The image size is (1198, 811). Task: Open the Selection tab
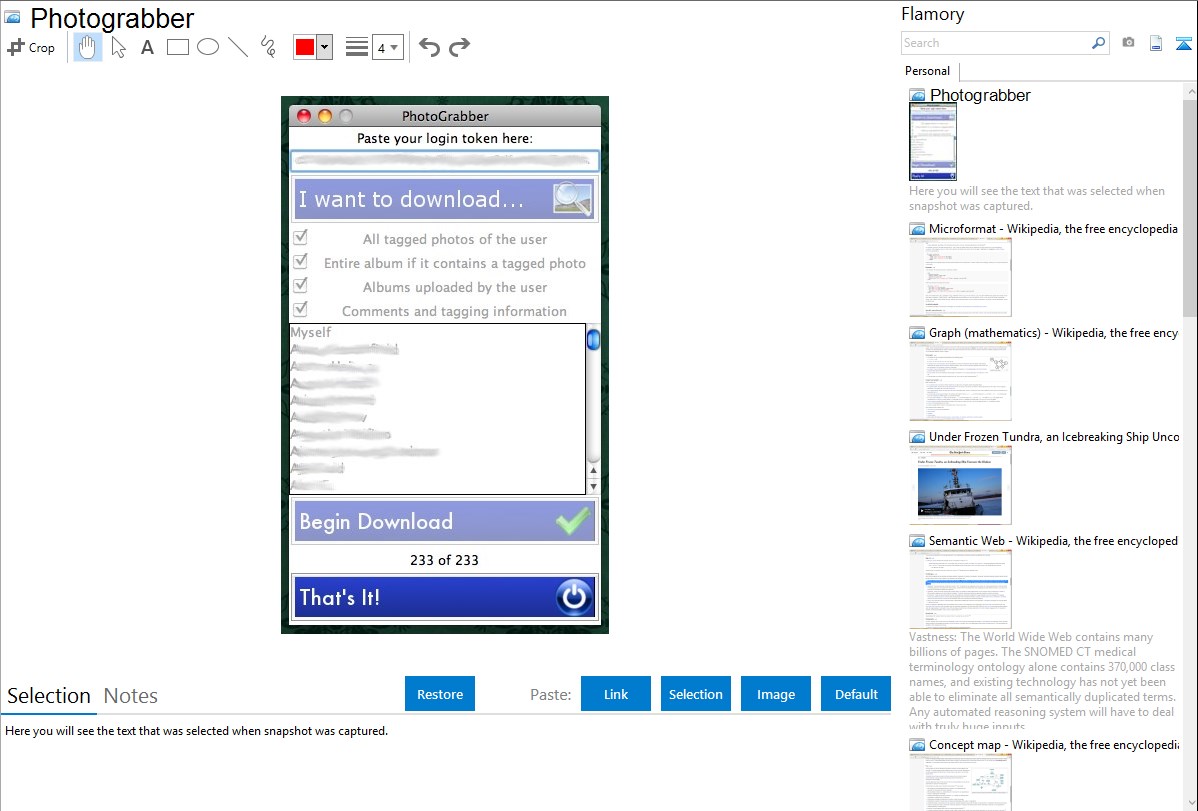coord(49,696)
